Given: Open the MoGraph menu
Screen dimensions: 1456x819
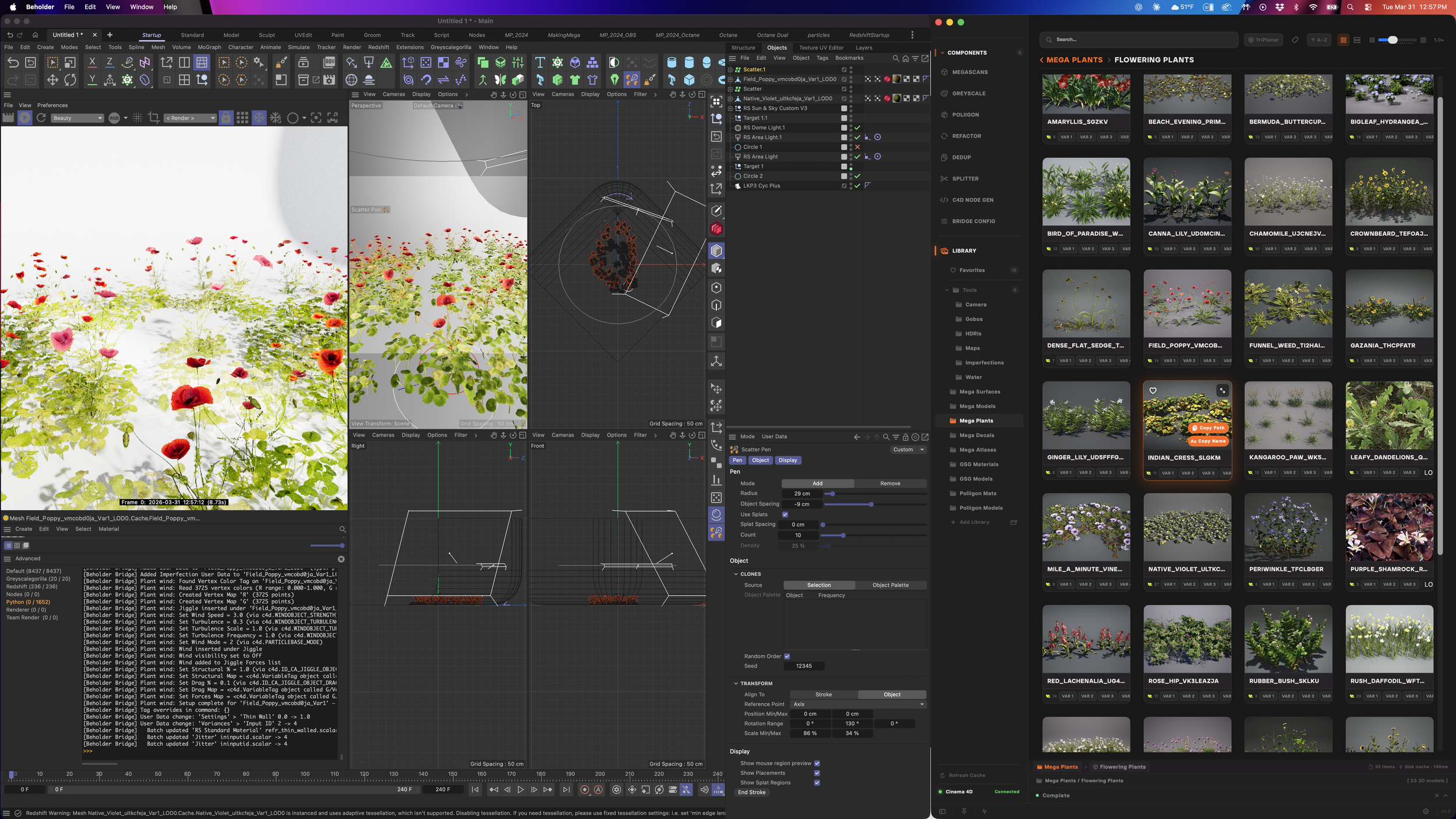Looking at the screenshot, I should (209, 47).
